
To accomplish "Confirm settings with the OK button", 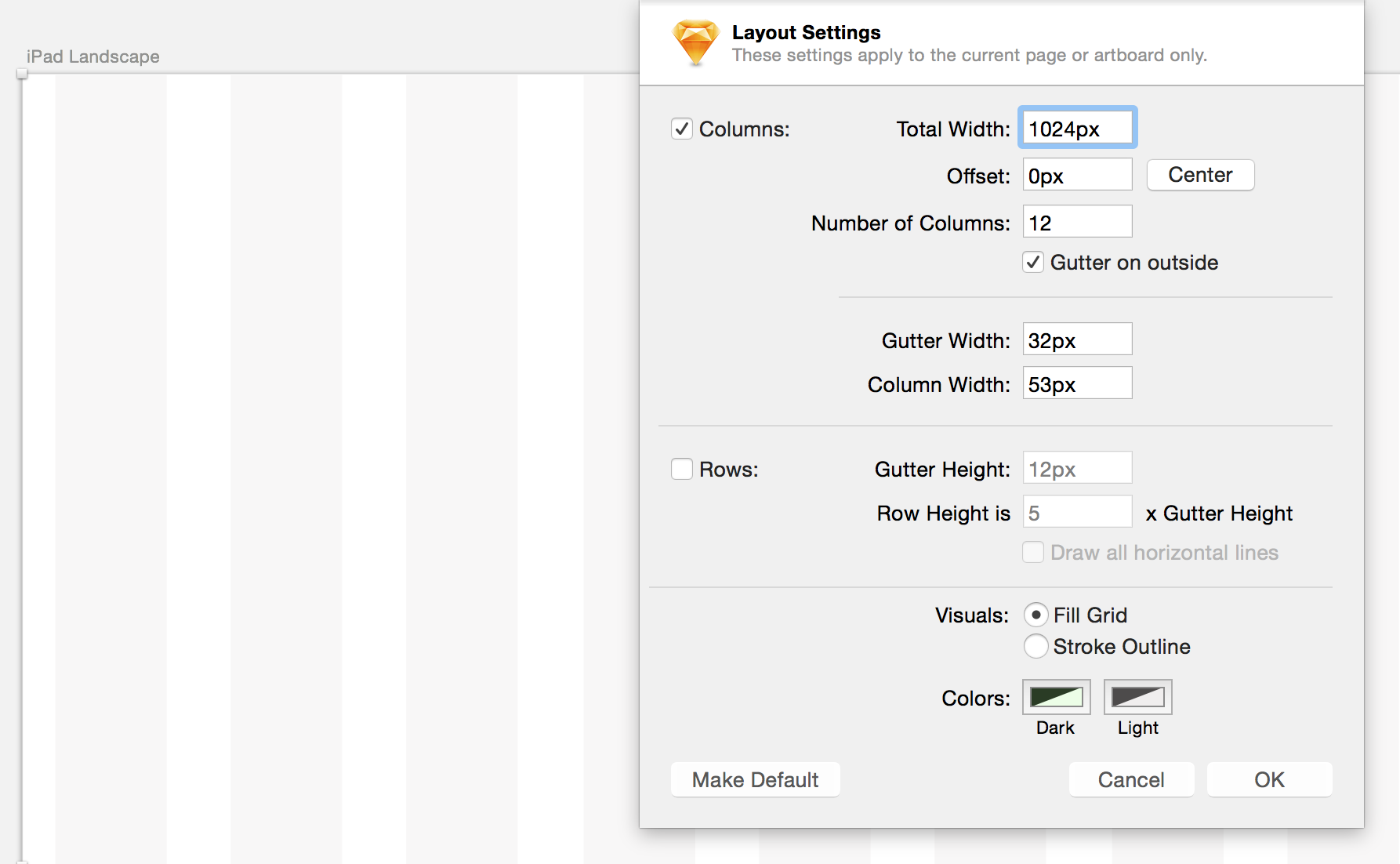I will click(1269, 779).
